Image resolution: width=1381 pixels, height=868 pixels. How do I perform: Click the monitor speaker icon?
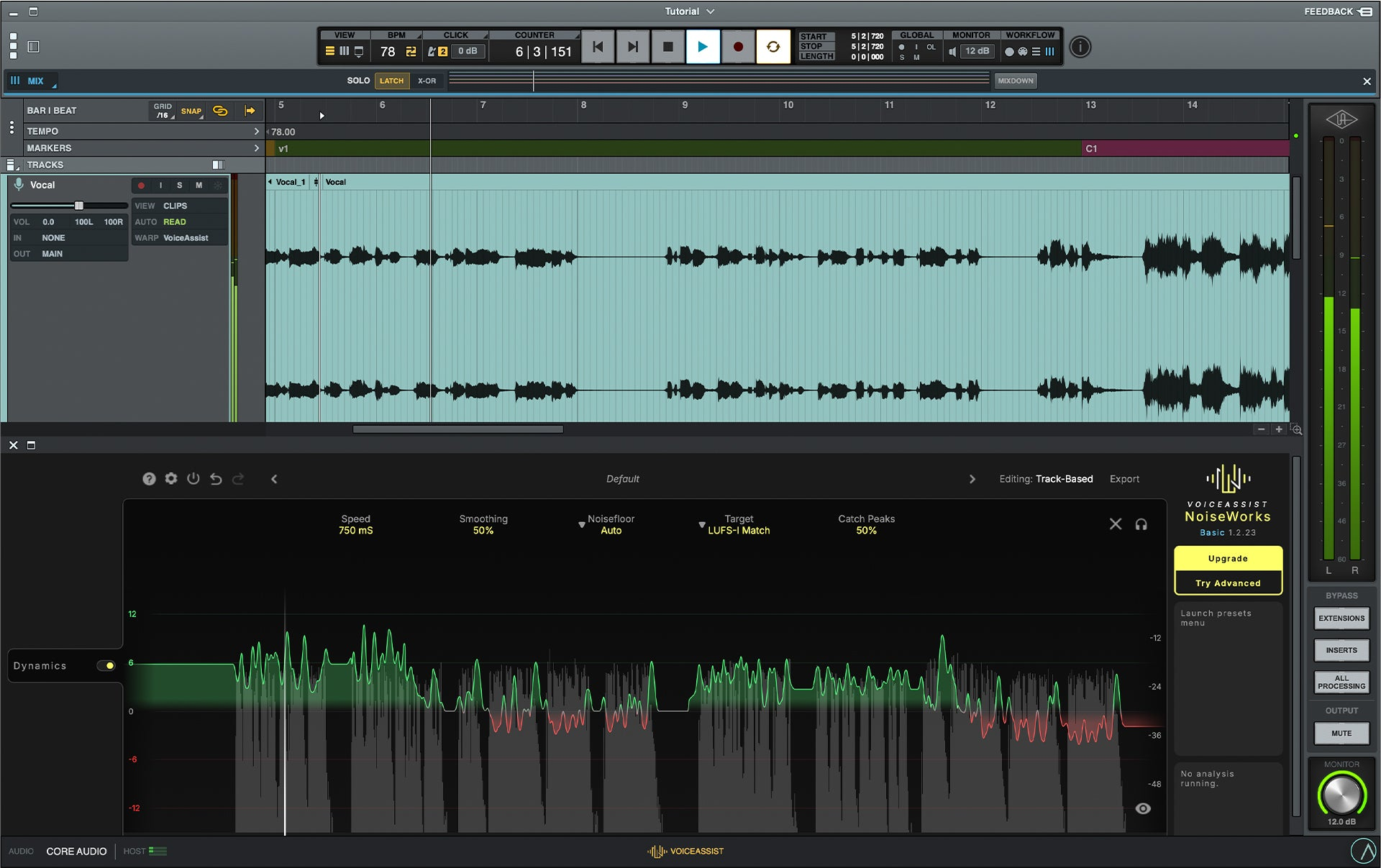(952, 52)
